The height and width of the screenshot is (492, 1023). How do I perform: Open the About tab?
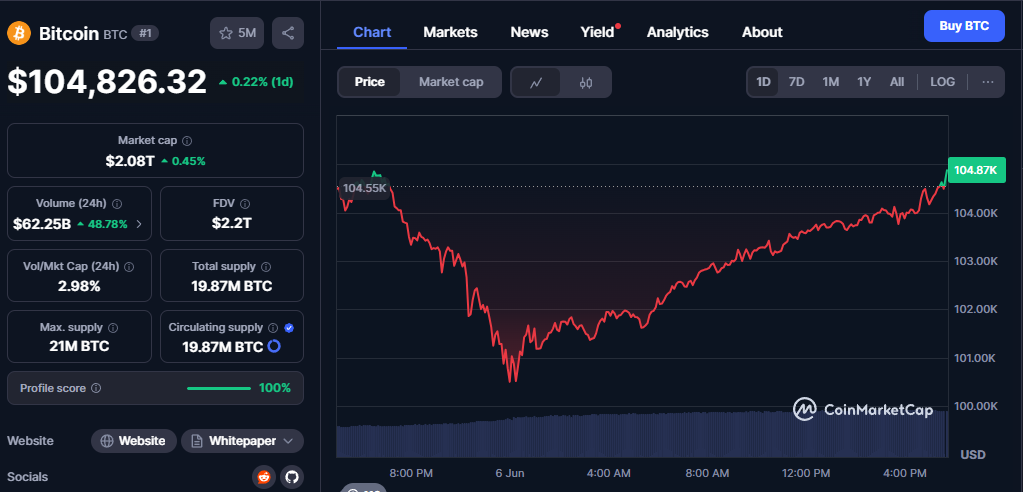click(762, 32)
